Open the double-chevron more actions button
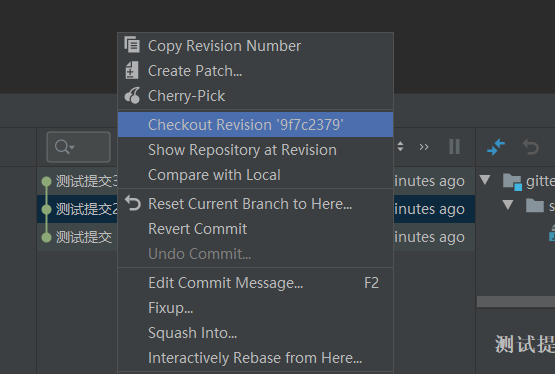This screenshot has height=374, width=555. (424, 146)
